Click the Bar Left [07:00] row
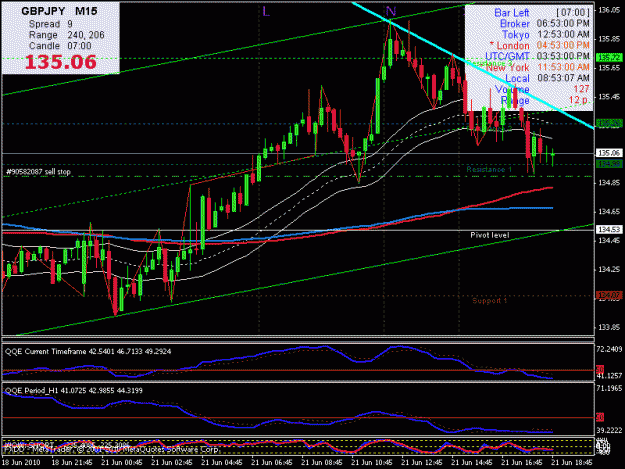This screenshot has width=625, height=469. 541,13
